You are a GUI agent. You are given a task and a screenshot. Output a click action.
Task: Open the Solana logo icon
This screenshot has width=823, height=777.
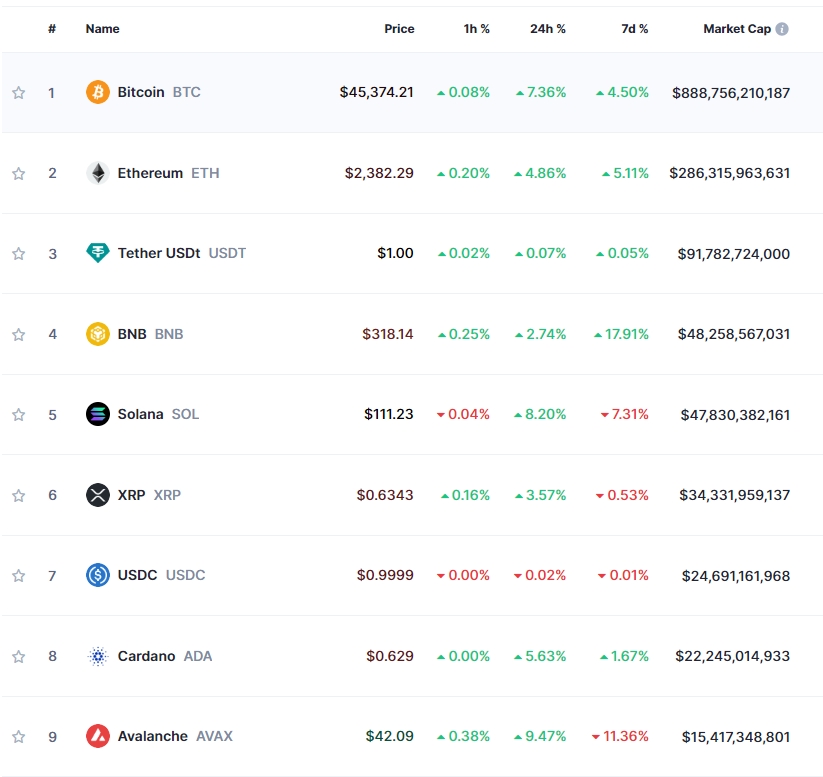pos(99,414)
